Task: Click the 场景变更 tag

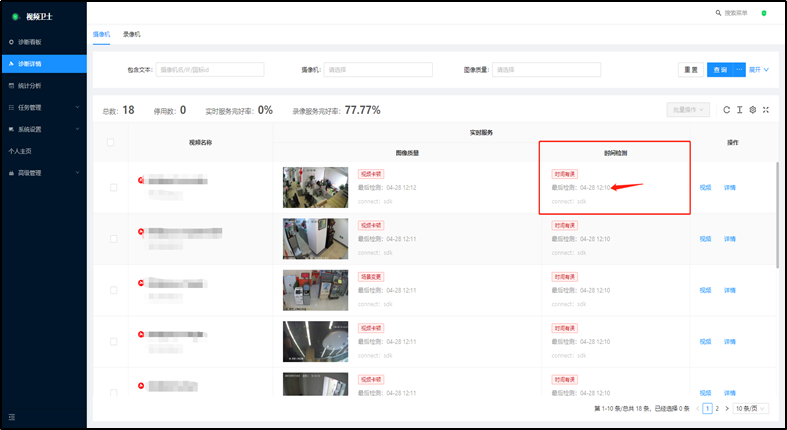Action: [371, 276]
